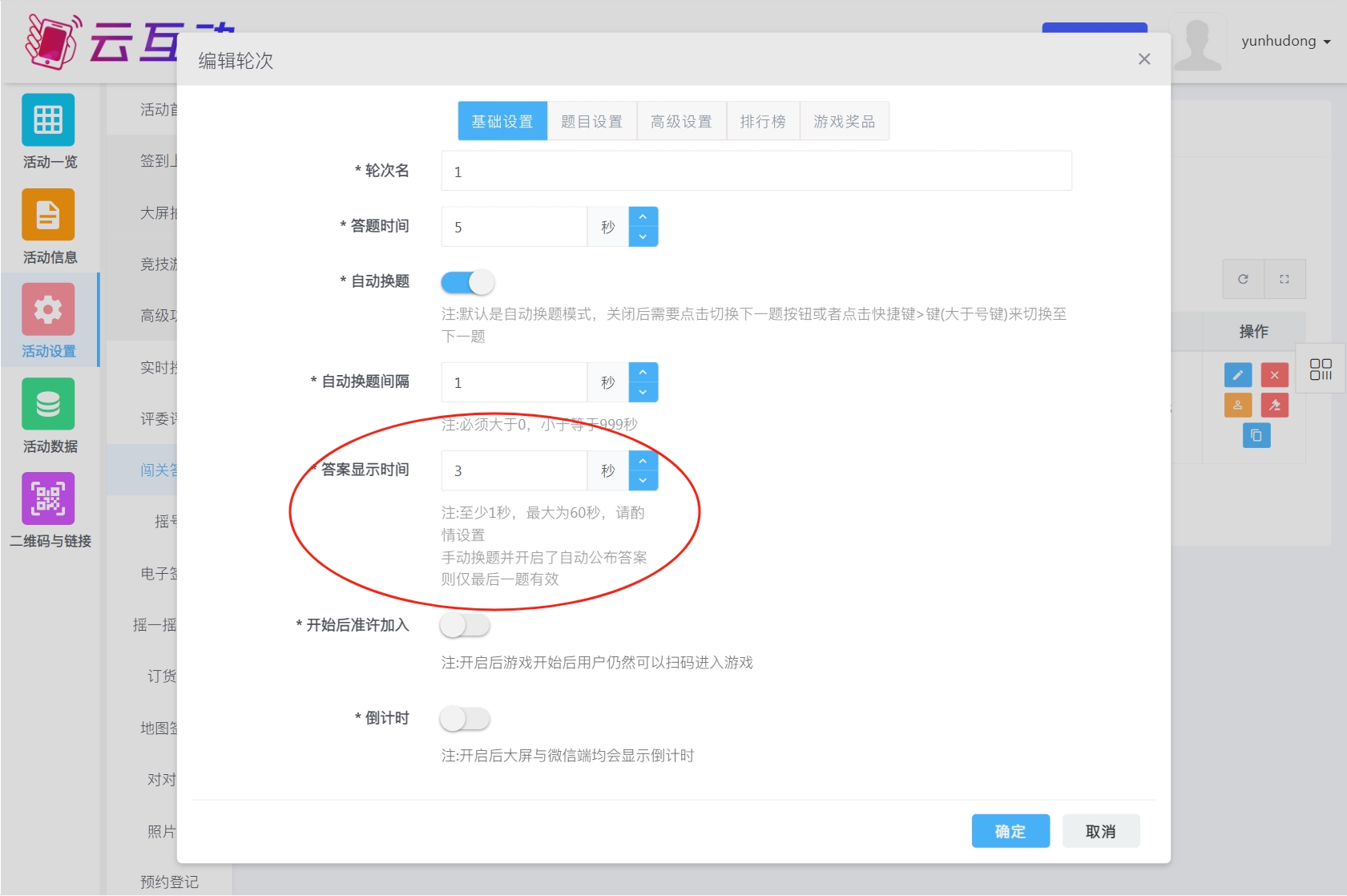Screen dimensions: 1347x896
Task: Click the refresh icon in background table toolbar
Action: [1243, 279]
